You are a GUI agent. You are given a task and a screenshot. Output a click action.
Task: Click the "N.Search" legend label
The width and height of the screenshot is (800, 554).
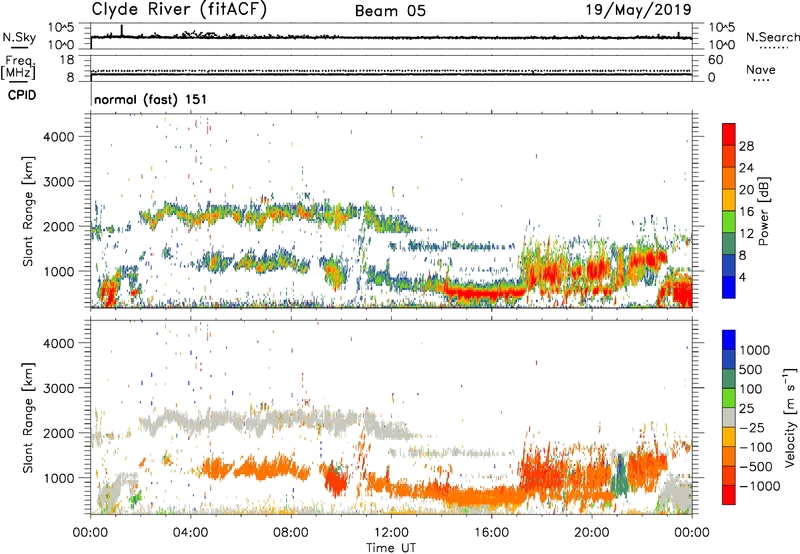[773, 37]
